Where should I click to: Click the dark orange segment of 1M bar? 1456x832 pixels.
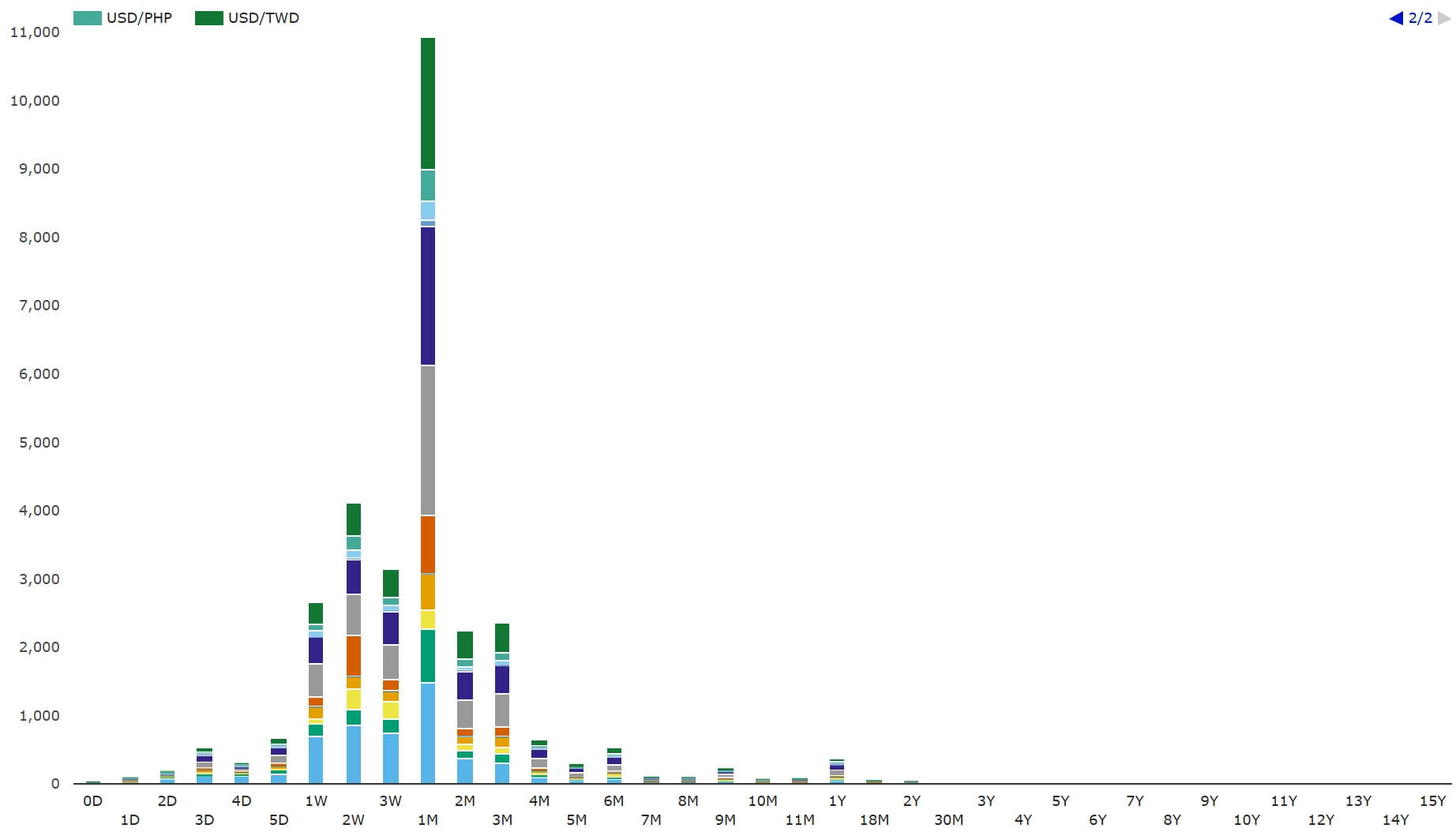(x=427, y=545)
